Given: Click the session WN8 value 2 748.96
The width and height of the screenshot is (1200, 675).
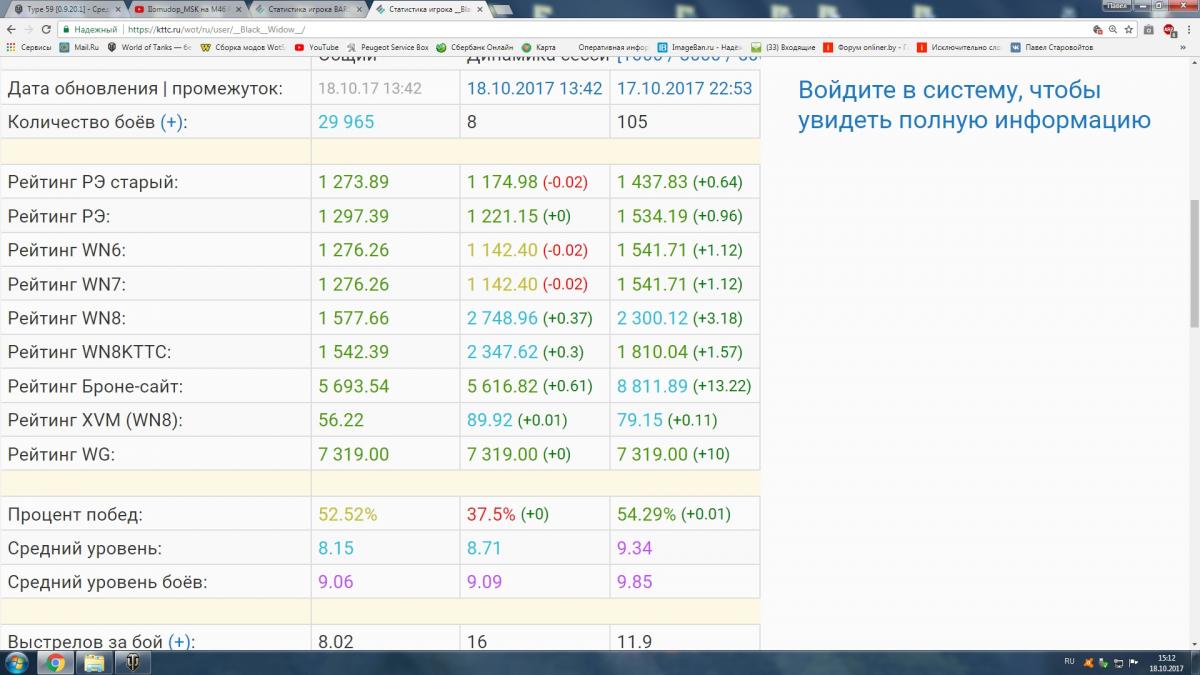Looking at the screenshot, I should [502, 318].
